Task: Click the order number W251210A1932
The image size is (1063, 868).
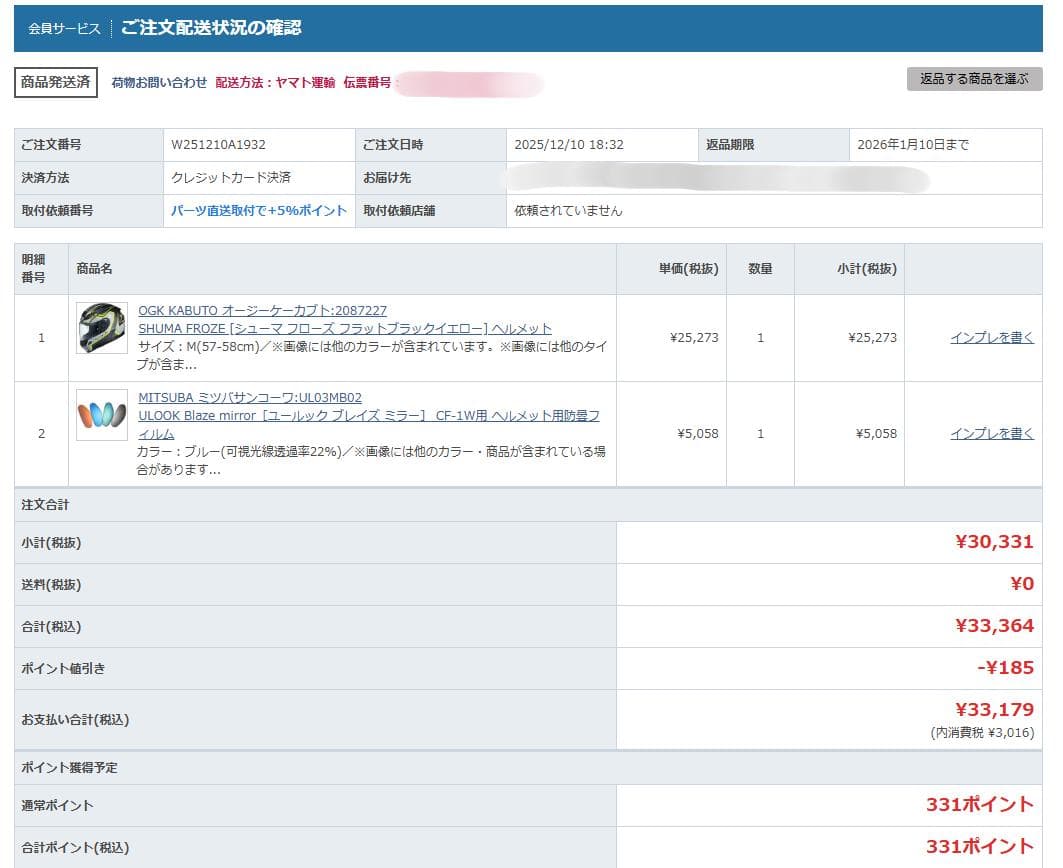Action: (x=218, y=145)
